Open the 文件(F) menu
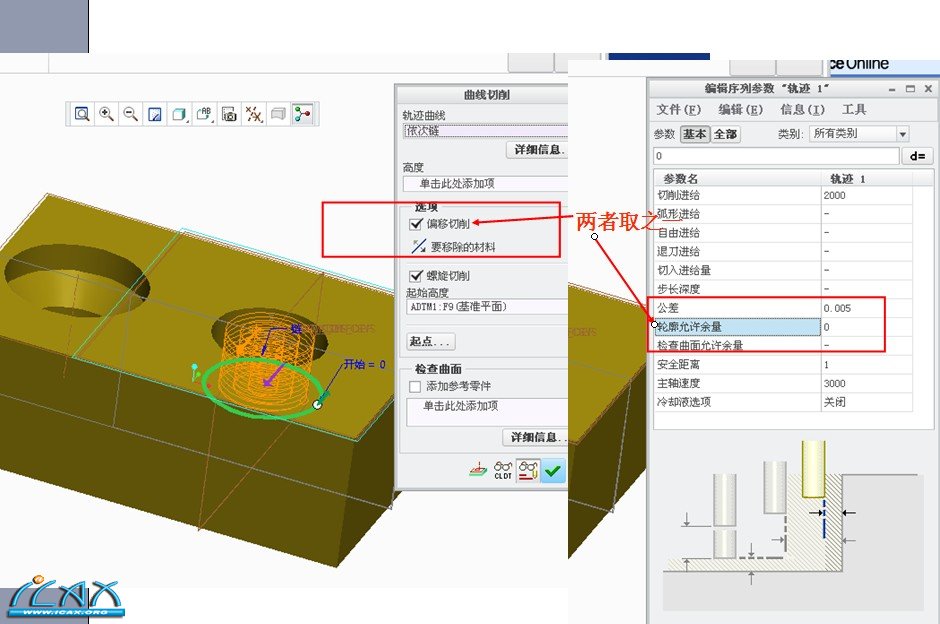 [x=678, y=110]
